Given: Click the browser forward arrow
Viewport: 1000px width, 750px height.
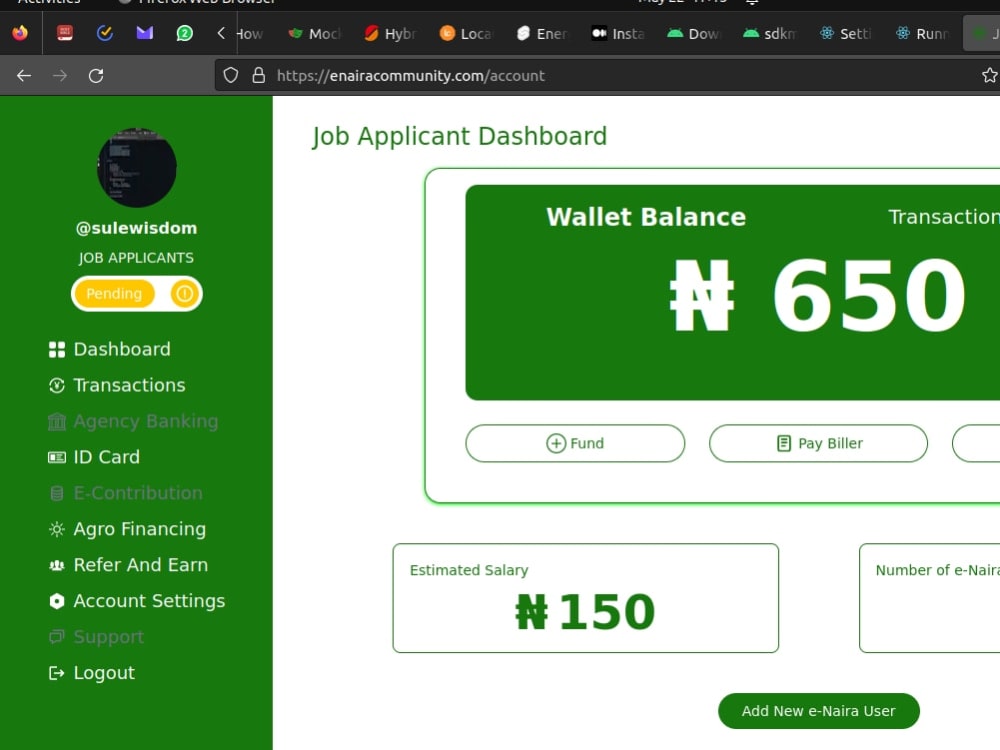Looking at the screenshot, I should 60,76.
